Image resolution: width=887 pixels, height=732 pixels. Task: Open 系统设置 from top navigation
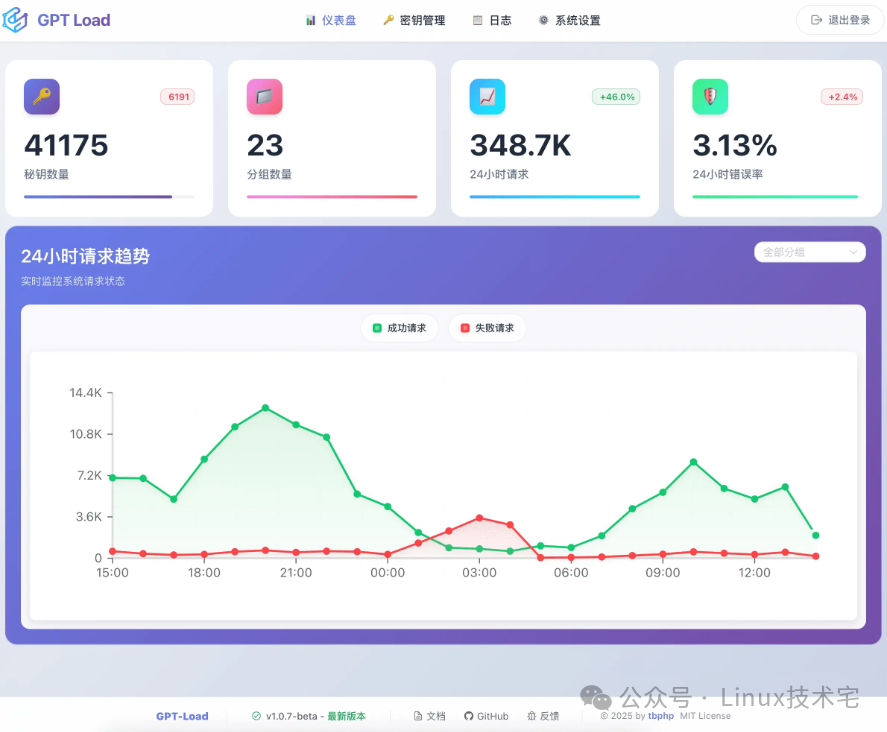568,19
